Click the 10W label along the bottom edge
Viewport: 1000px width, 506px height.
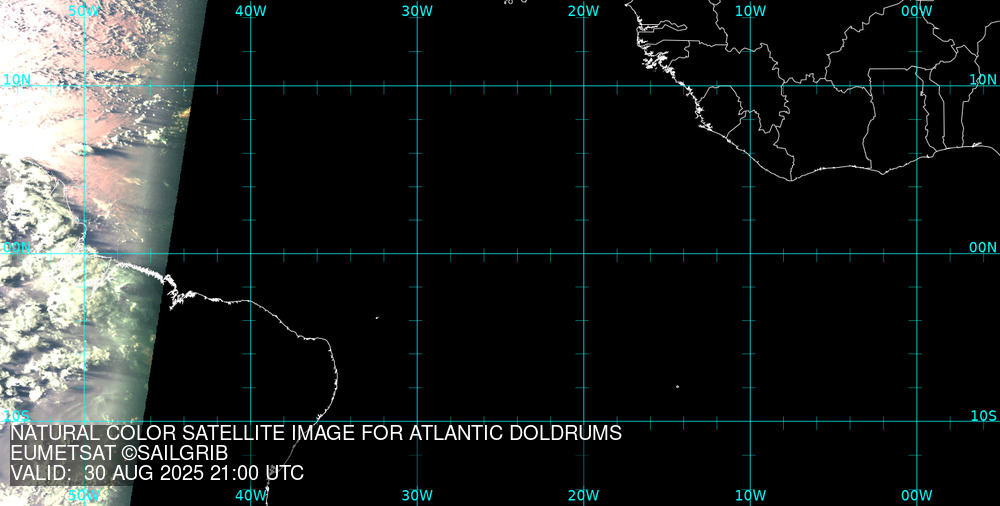click(751, 495)
